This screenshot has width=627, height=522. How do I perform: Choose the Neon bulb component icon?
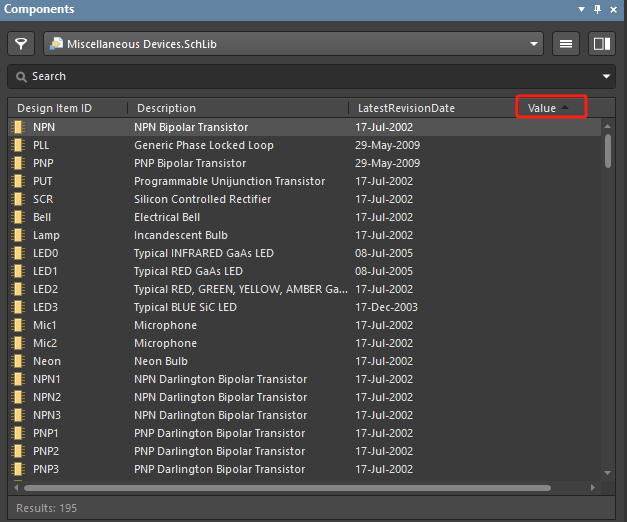point(17,361)
